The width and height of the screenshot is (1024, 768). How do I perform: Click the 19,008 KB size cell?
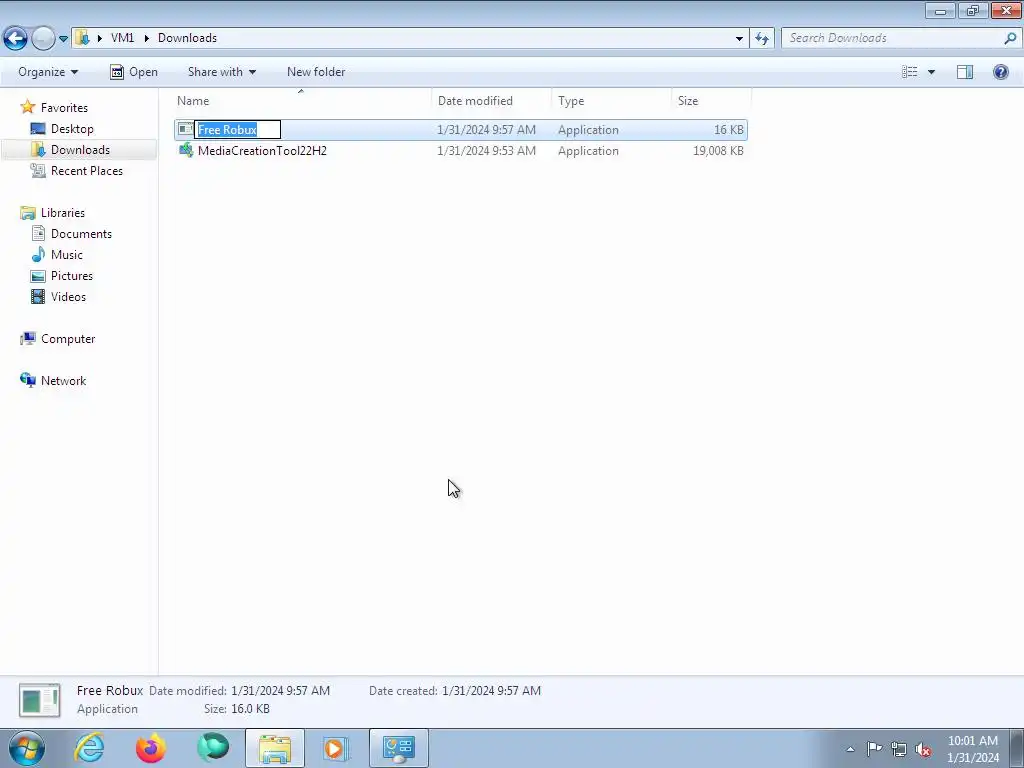(x=718, y=151)
